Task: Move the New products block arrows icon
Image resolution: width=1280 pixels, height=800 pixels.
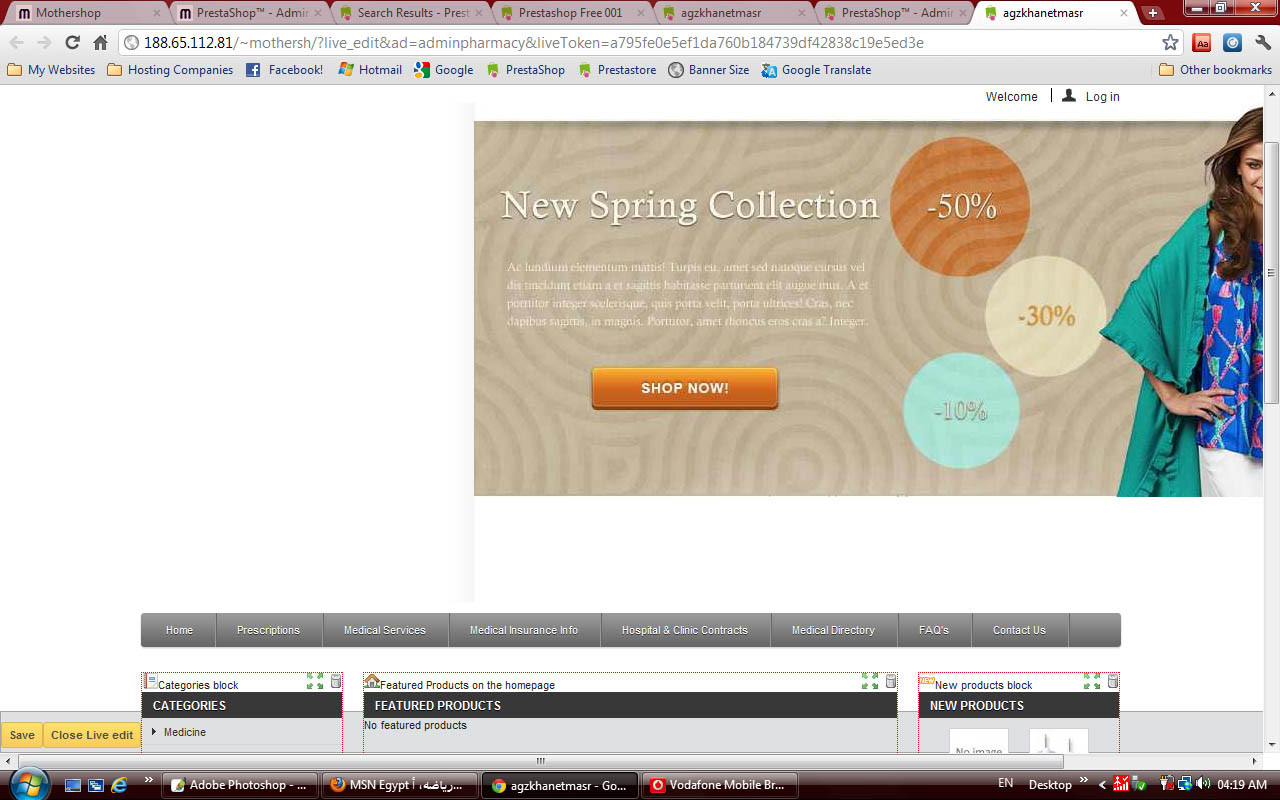Action: click(x=1092, y=681)
